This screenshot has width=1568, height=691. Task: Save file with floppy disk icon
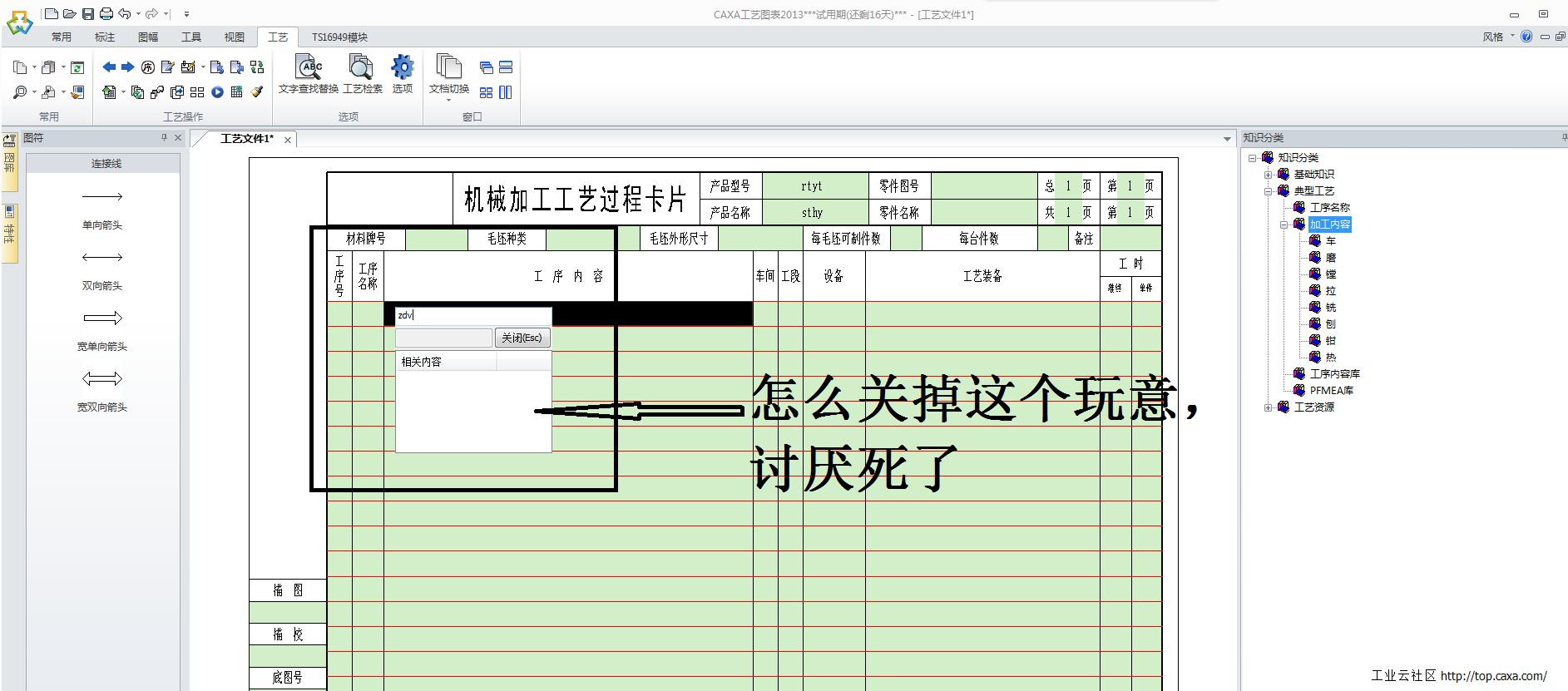[x=88, y=14]
